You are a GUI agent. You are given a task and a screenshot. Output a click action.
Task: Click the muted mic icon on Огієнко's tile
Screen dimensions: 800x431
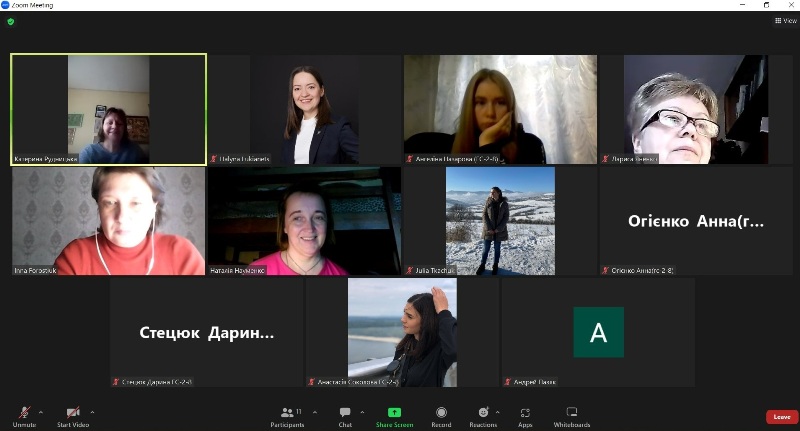tap(606, 270)
